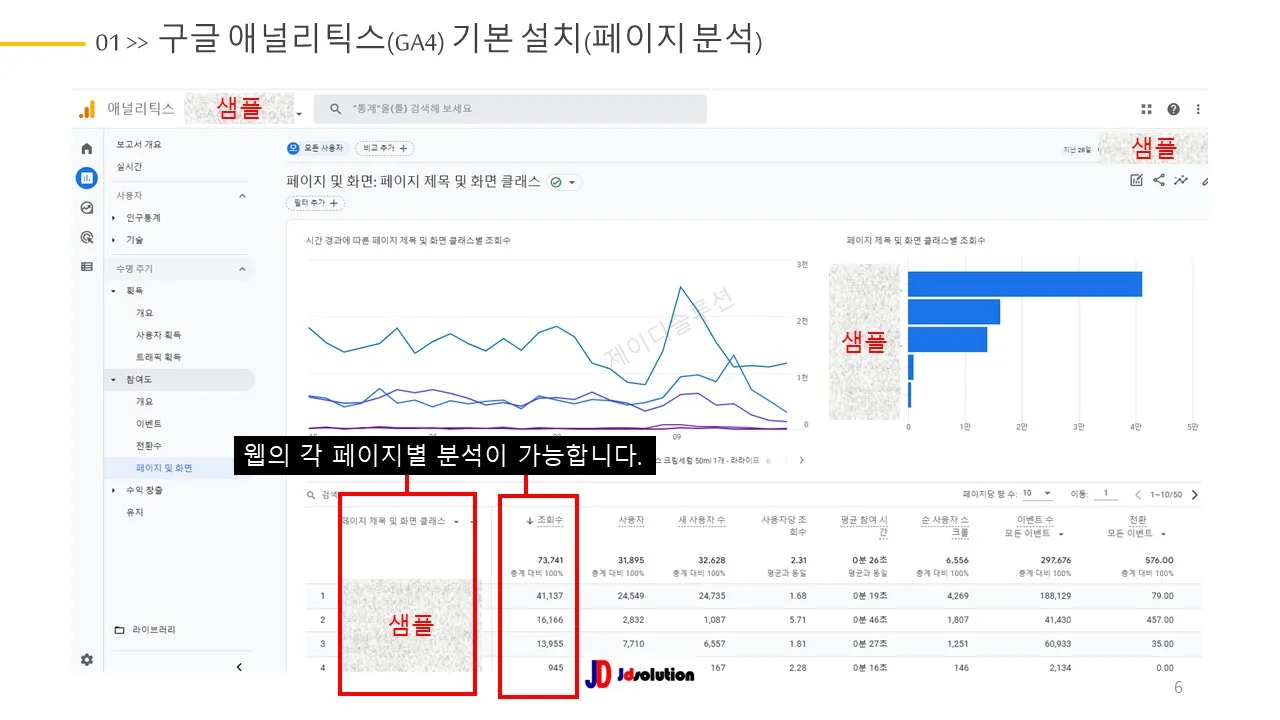The height and width of the screenshot is (720, 1280).
Task: Open the Reports bar-chart rail icon
Action: click(x=87, y=178)
